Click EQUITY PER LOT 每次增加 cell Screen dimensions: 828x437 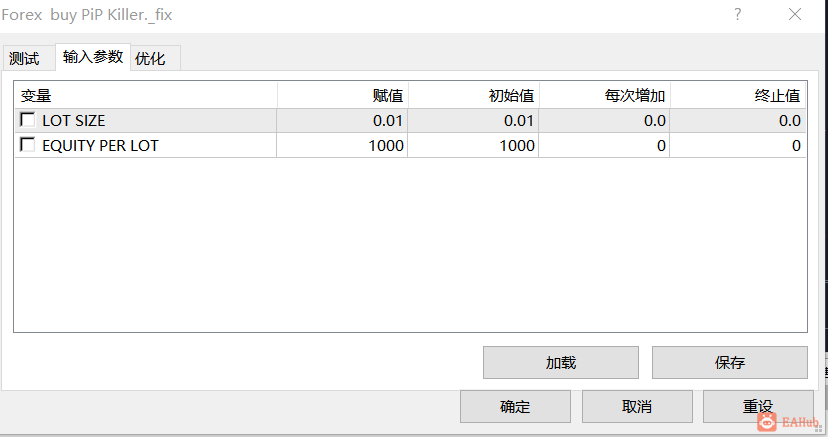[604, 145]
